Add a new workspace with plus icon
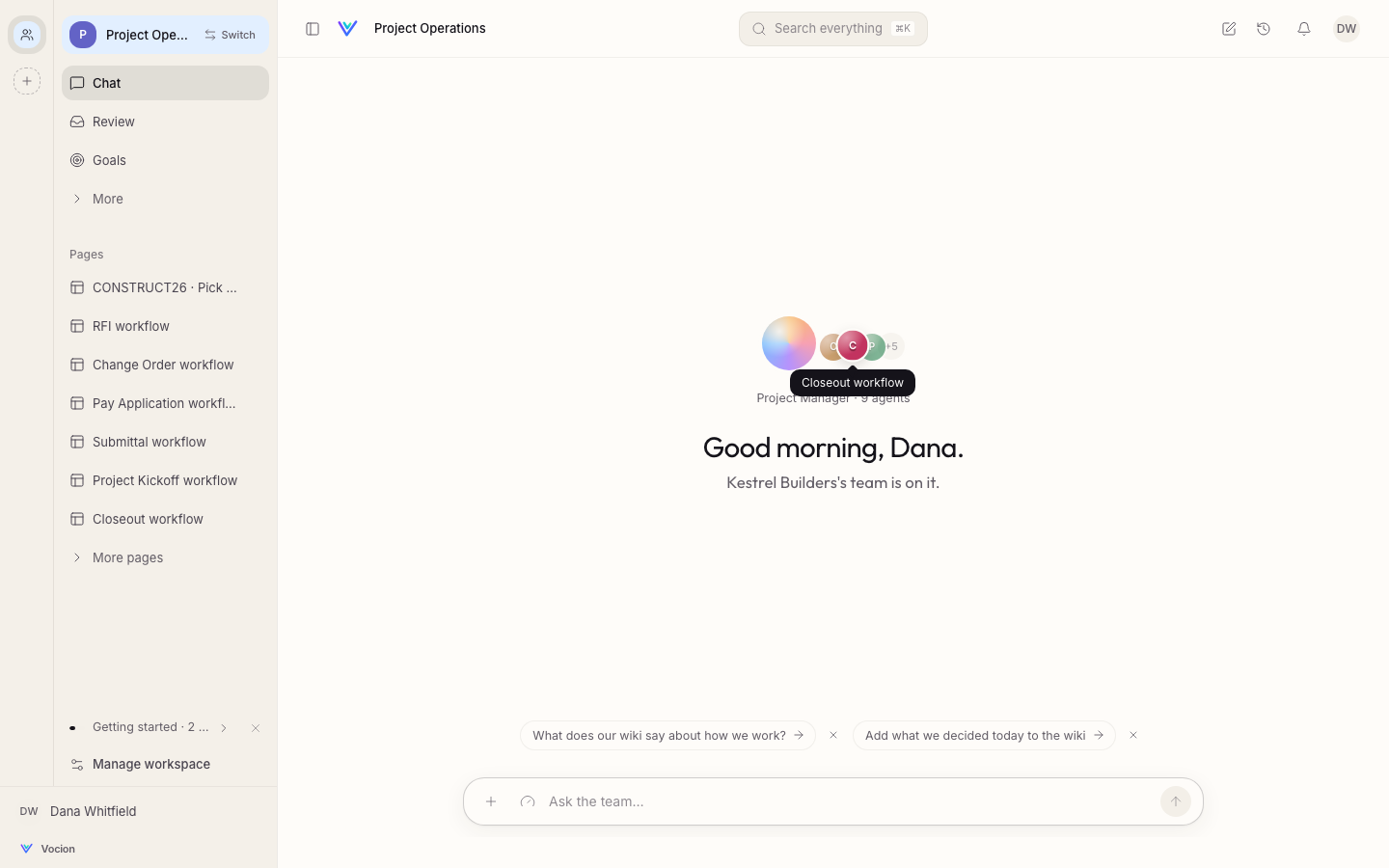1389x868 pixels. [27, 81]
